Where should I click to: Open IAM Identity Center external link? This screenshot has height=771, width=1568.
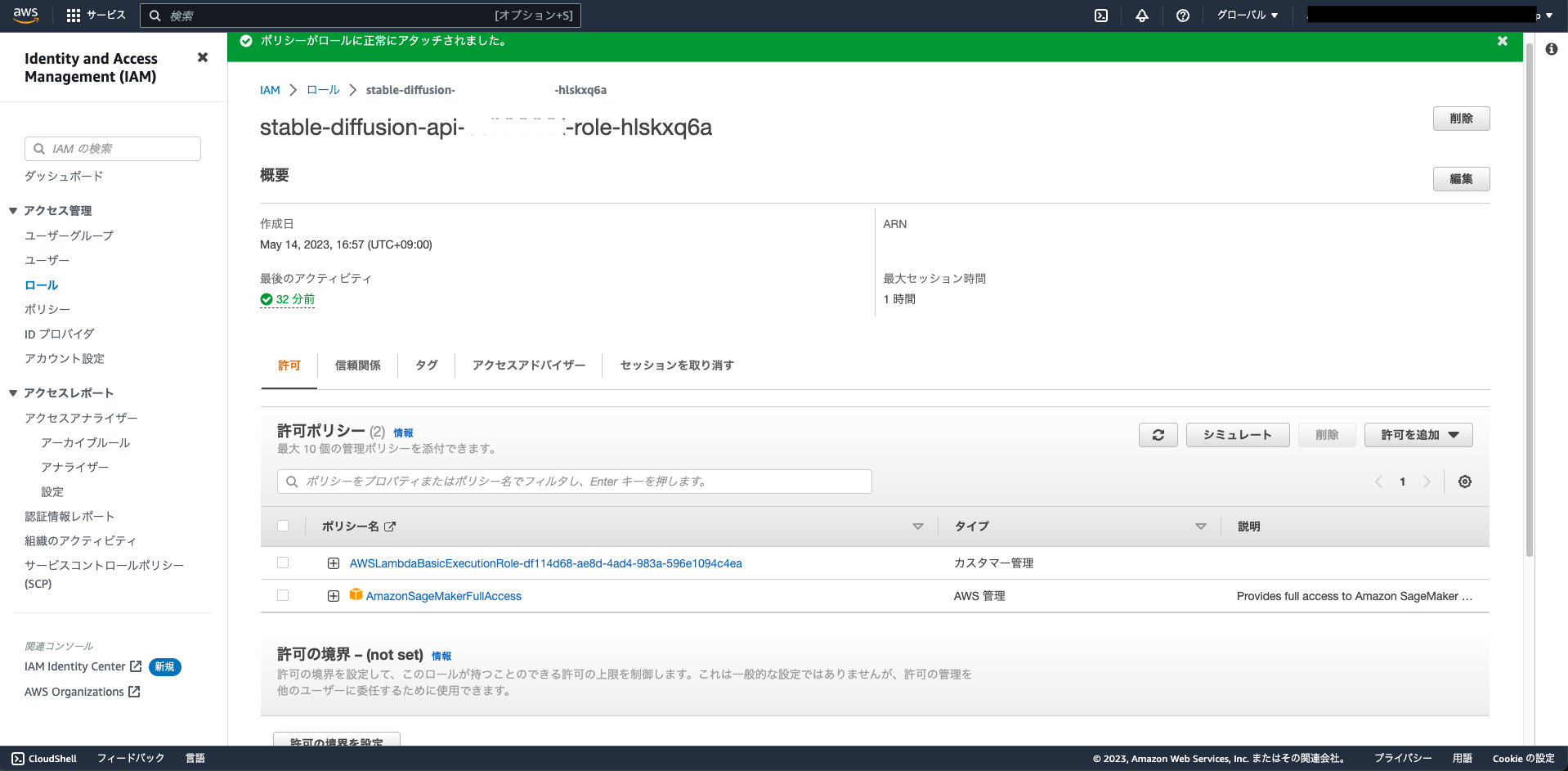coord(83,667)
